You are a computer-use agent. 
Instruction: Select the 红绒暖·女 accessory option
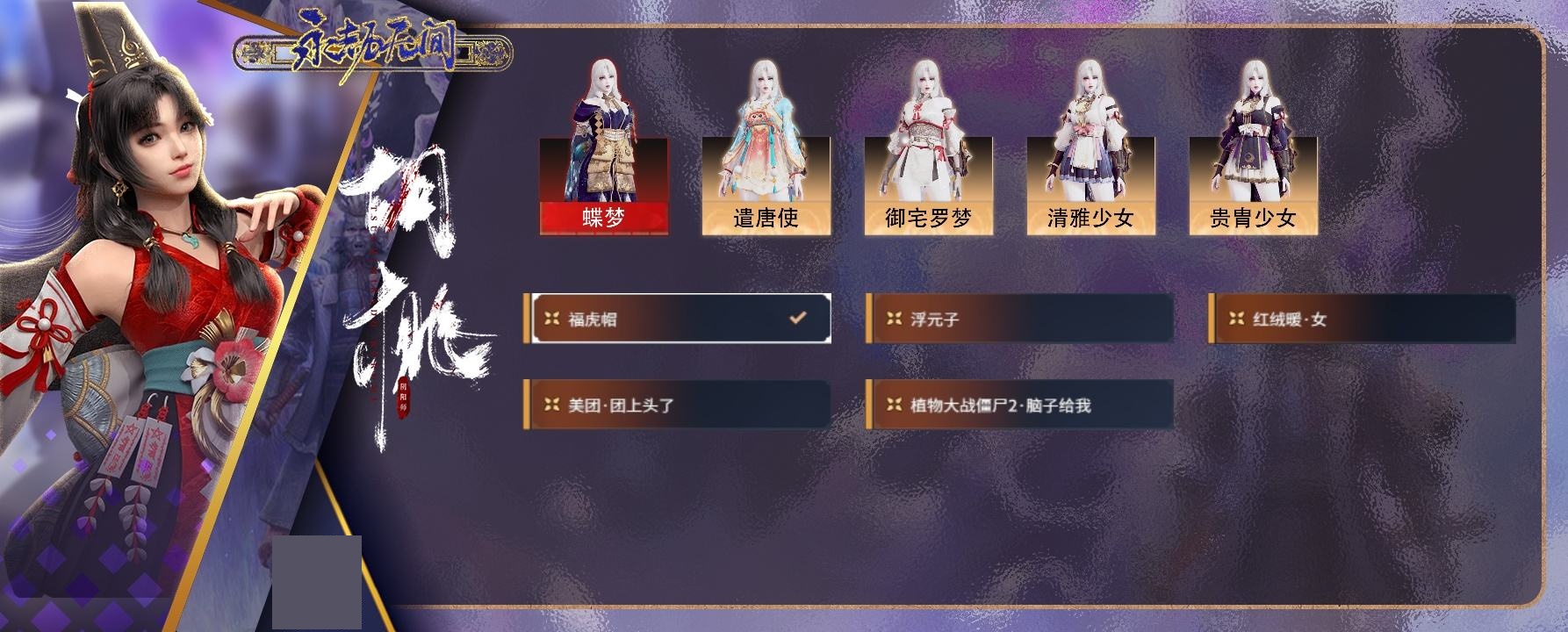pyautogui.click(x=1362, y=319)
